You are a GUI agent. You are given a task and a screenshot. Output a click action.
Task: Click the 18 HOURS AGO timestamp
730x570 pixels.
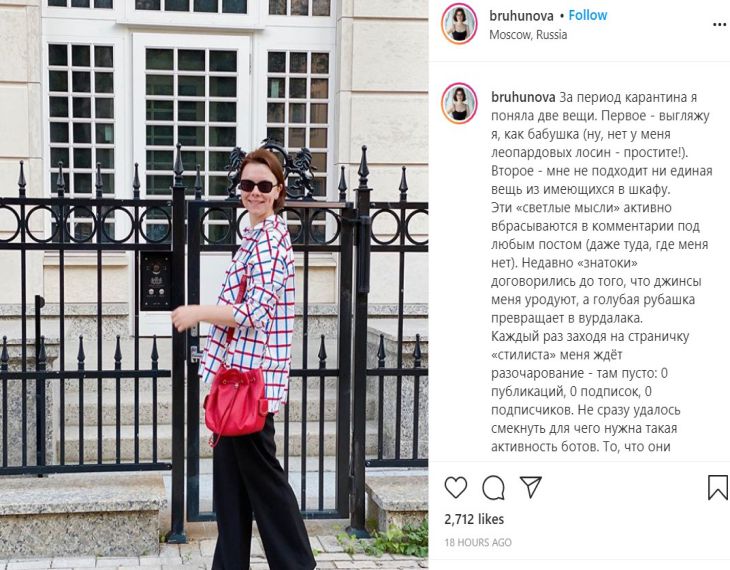pos(478,543)
